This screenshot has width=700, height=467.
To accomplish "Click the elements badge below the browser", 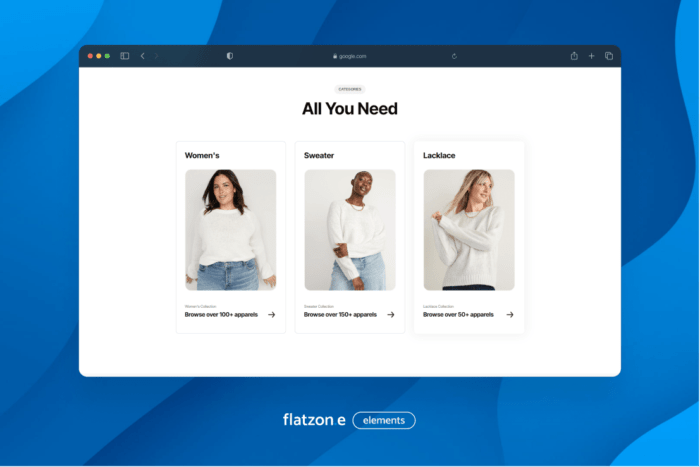I will pos(384,420).
